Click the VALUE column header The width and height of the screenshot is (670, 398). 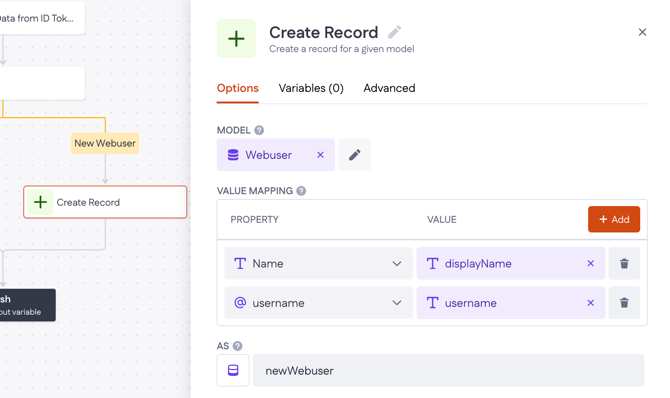click(x=441, y=219)
